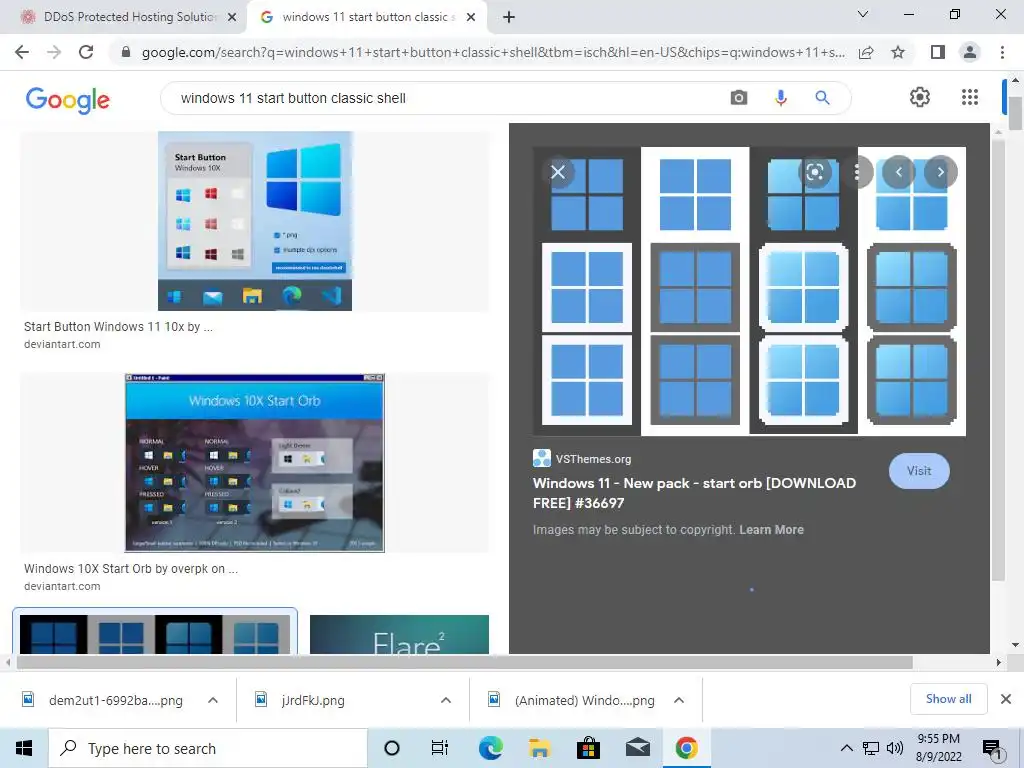This screenshot has height=768, width=1024.
Task: Open Windows 10X Start Orb thumbnail
Action: click(255, 463)
